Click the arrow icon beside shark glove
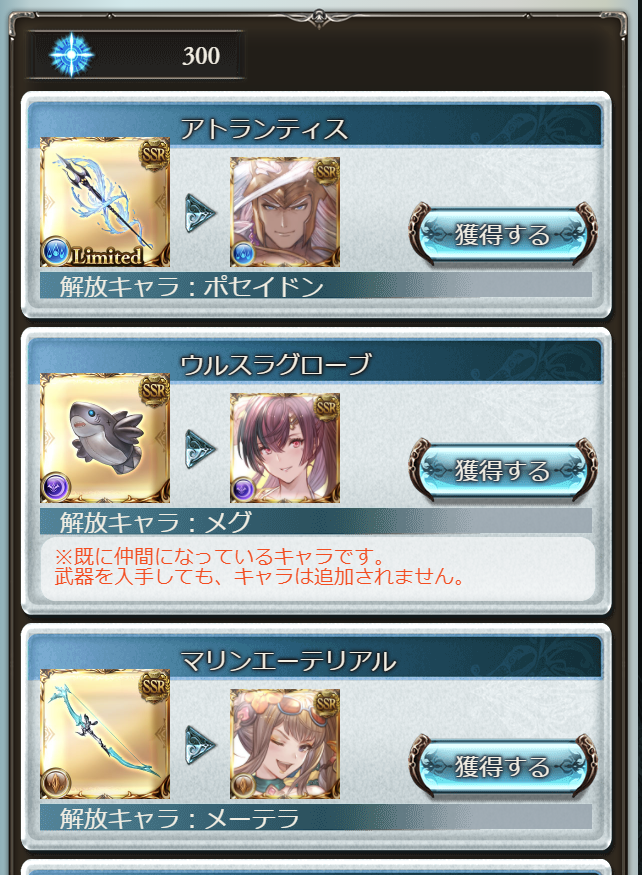Image resolution: width=642 pixels, height=875 pixels. tap(200, 449)
